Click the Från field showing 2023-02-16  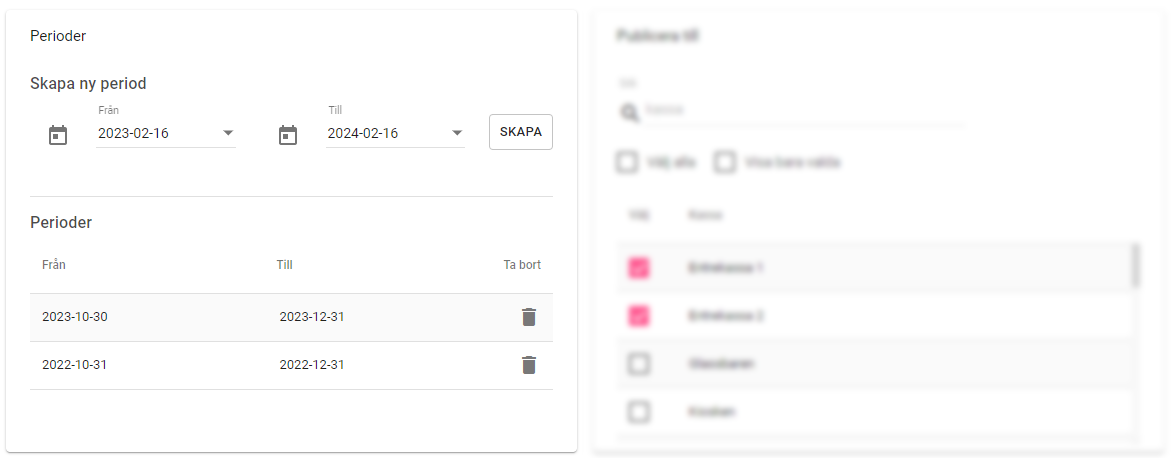coord(156,133)
